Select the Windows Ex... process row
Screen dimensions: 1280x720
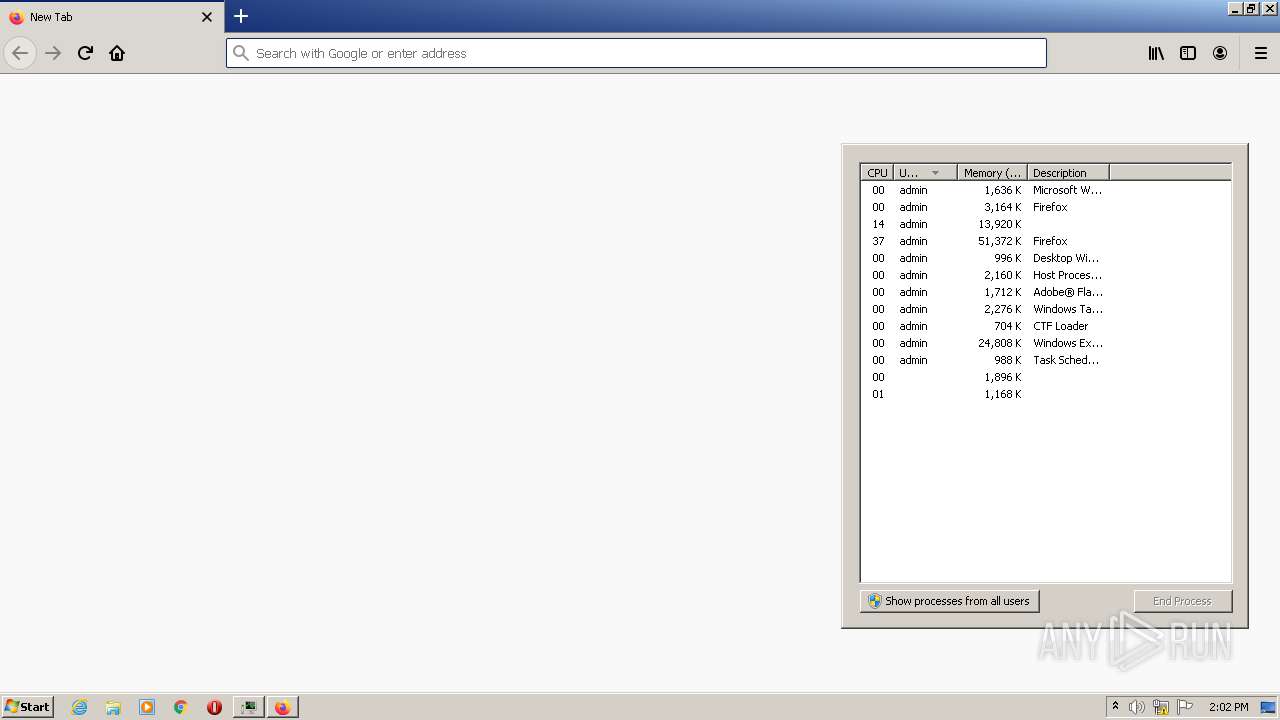coord(1045,343)
